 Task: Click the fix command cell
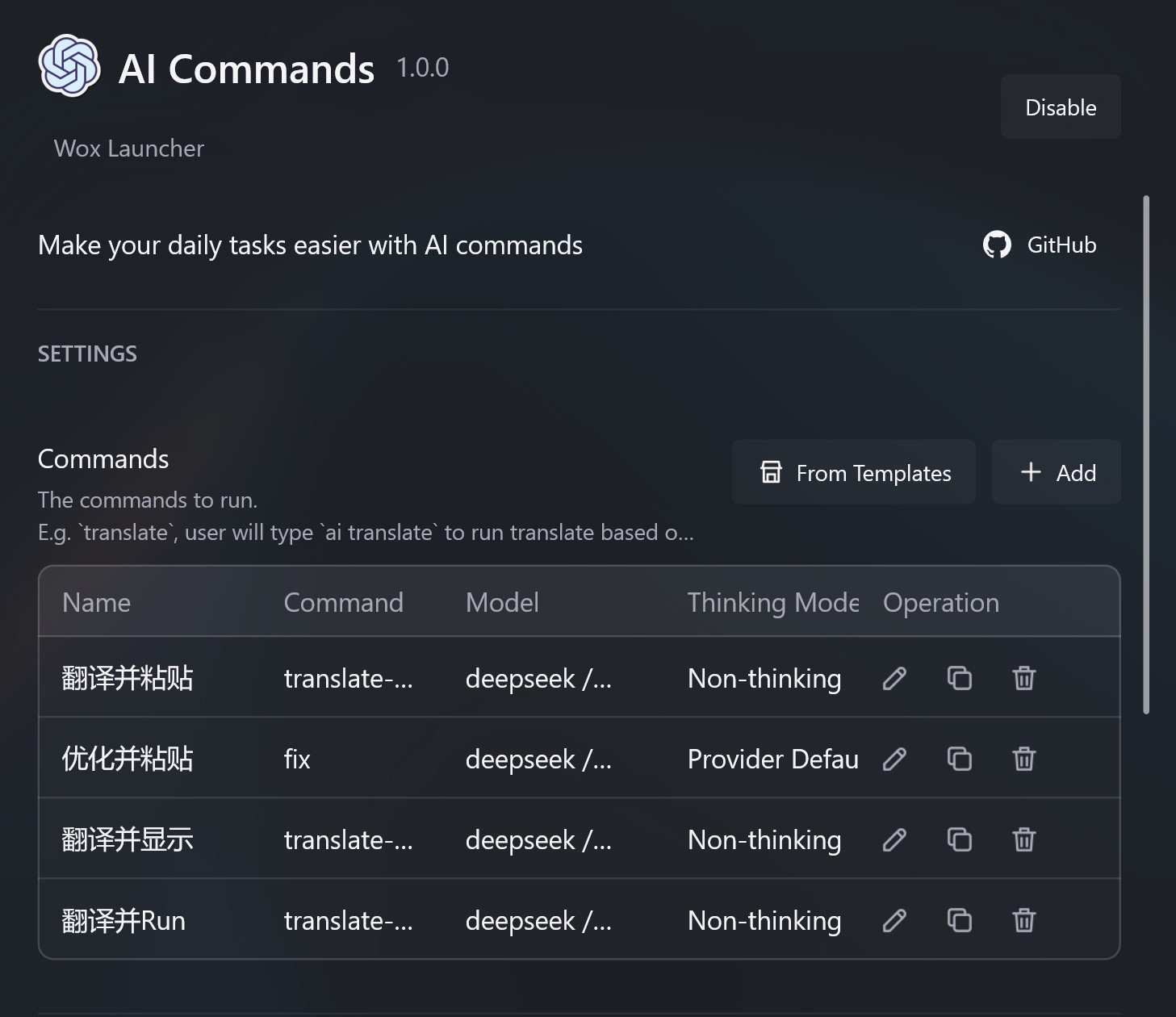[297, 759]
